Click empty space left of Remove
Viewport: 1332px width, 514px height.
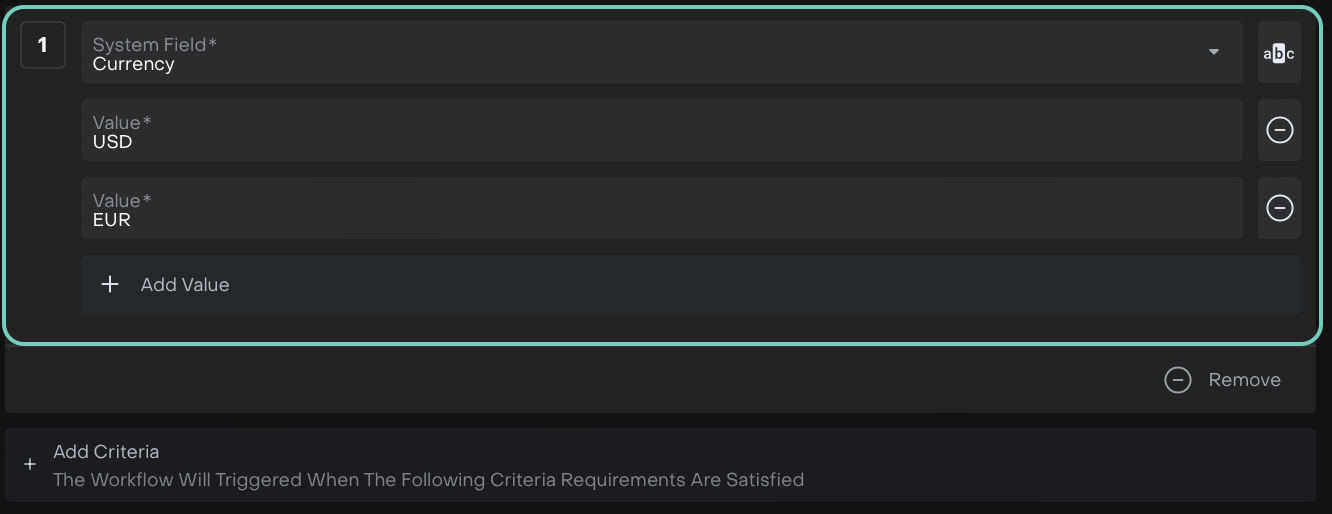[600, 380]
